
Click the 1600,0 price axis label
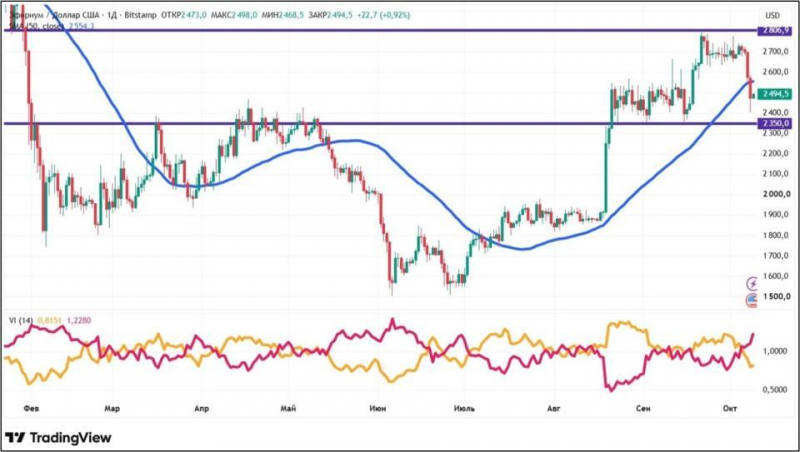coord(776,276)
